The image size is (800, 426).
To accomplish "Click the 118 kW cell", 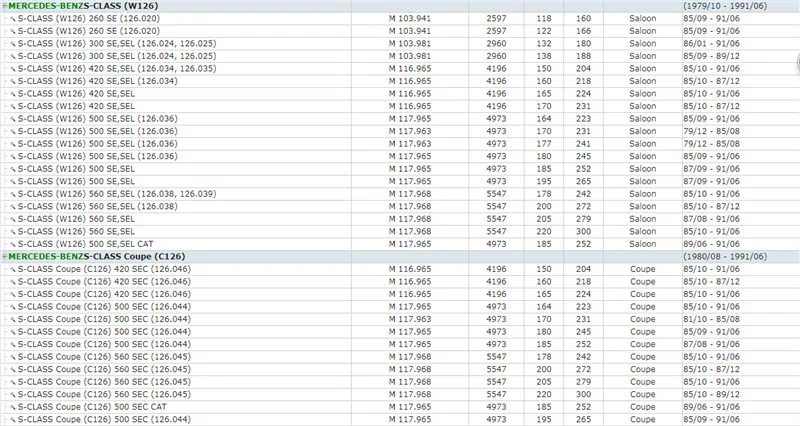I will 544,18.
